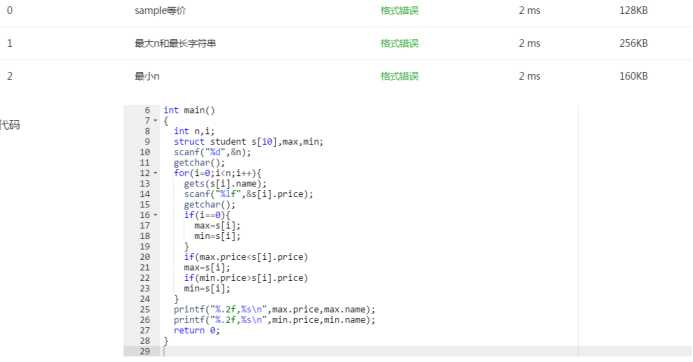
Task: Collapse the for-loop fold arrow at line 12
Action: coord(156,173)
